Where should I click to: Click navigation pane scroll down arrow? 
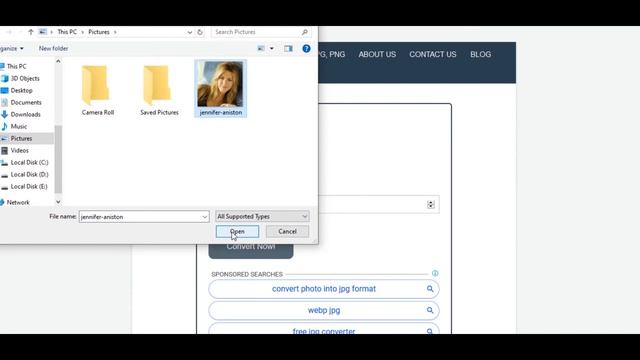point(58,202)
